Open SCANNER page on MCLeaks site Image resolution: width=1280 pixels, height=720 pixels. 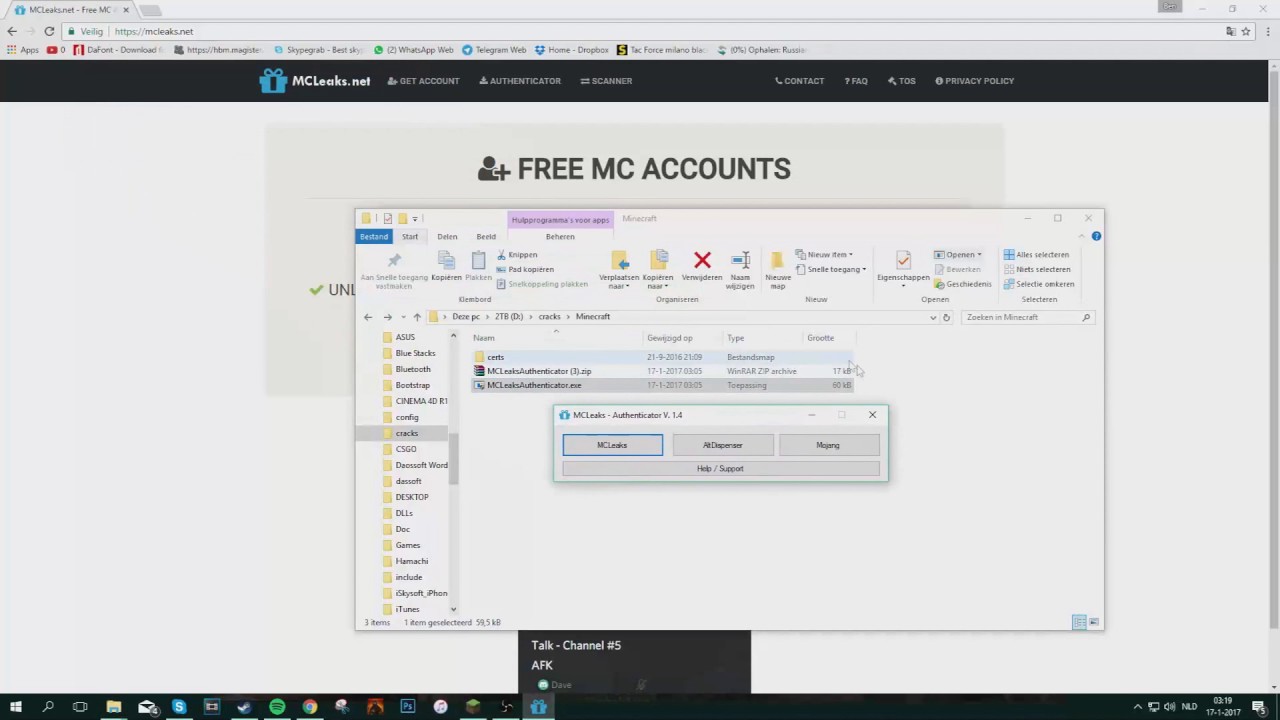point(606,81)
